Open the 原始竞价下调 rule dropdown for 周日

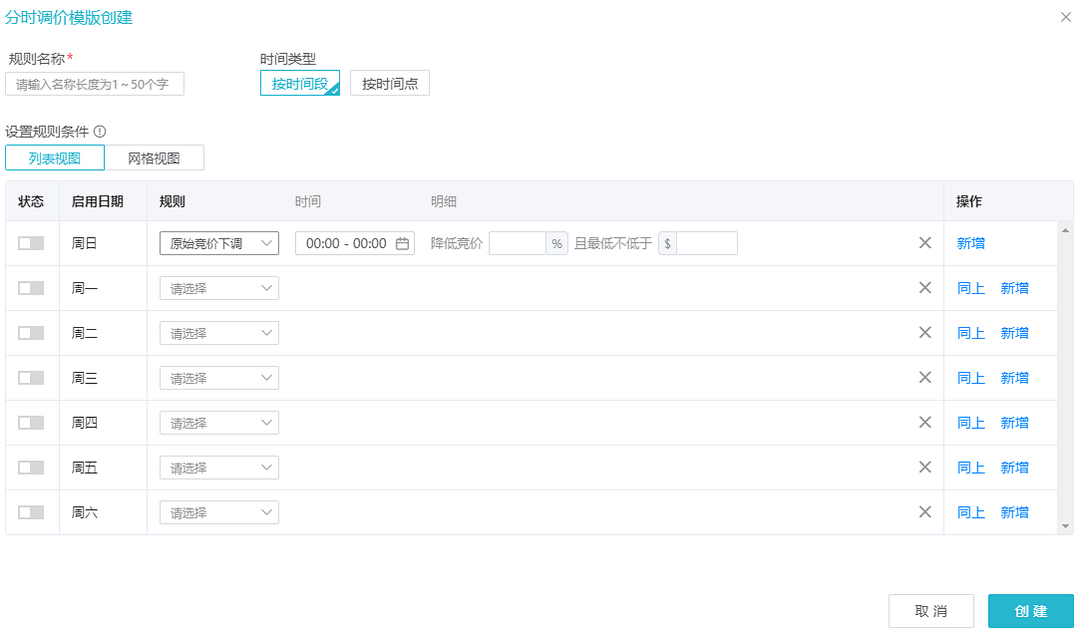point(219,243)
